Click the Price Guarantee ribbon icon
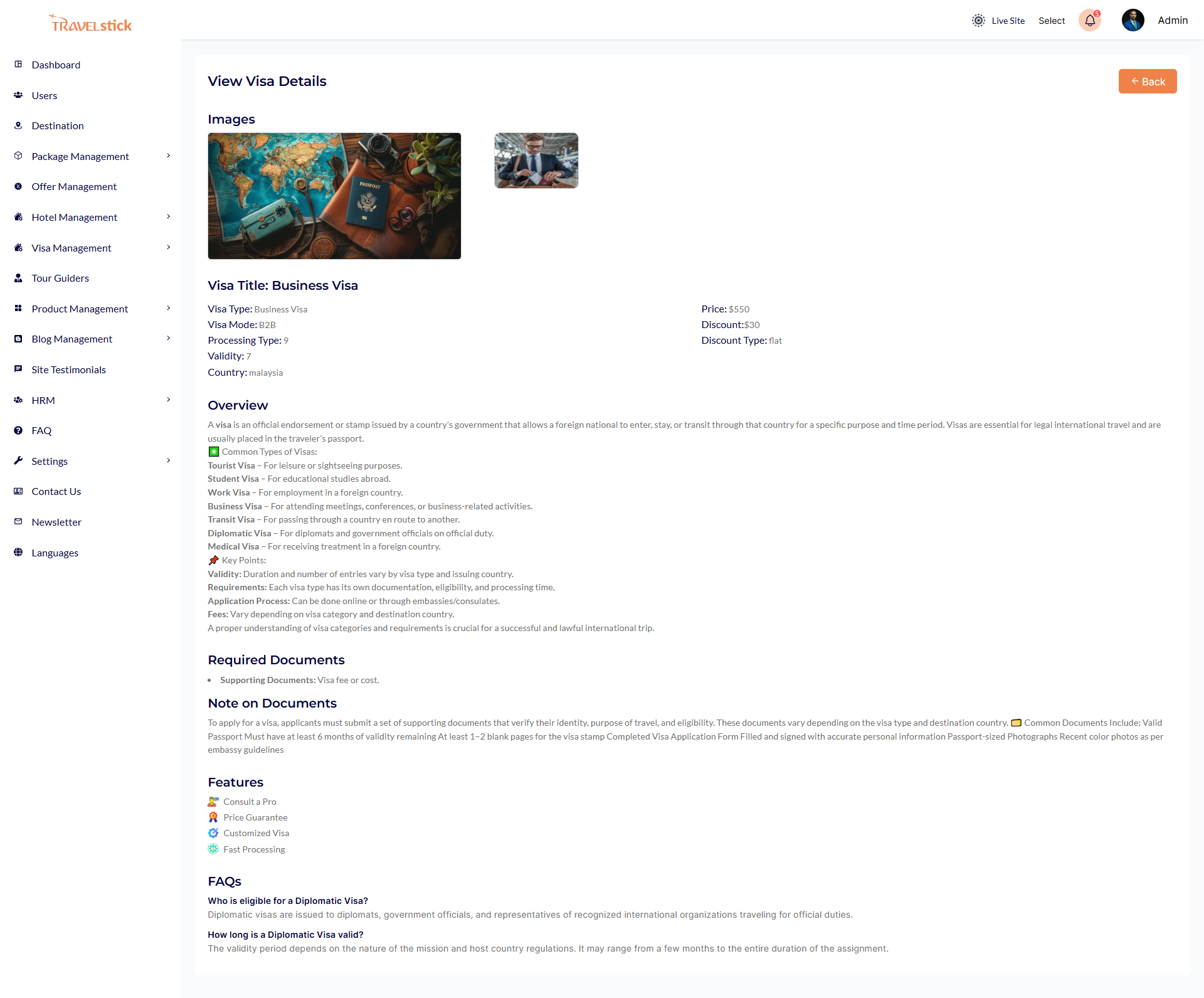This screenshot has height=998, width=1204. pyautogui.click(x=213, y=817)
